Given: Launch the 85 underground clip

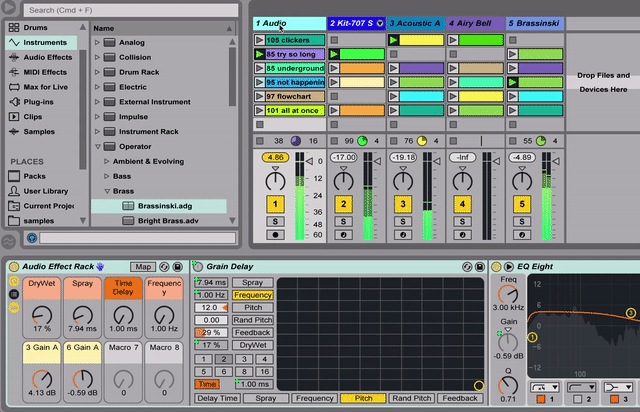Looking at the screenshot, I should coord(259,68).
